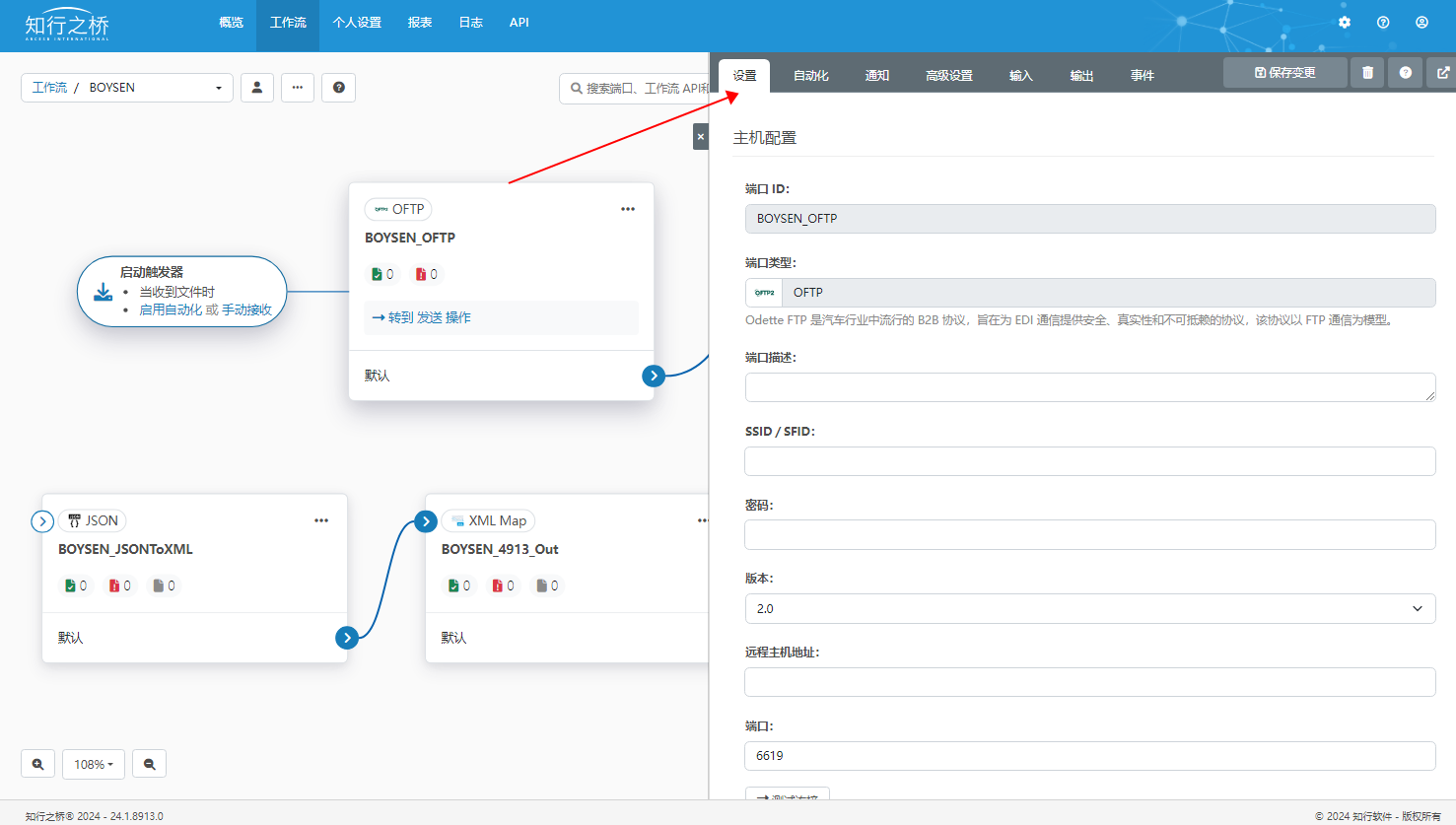The image size is (1456, 825).
Task: Open the settings gear icon in header
Action: (1345, 23)
